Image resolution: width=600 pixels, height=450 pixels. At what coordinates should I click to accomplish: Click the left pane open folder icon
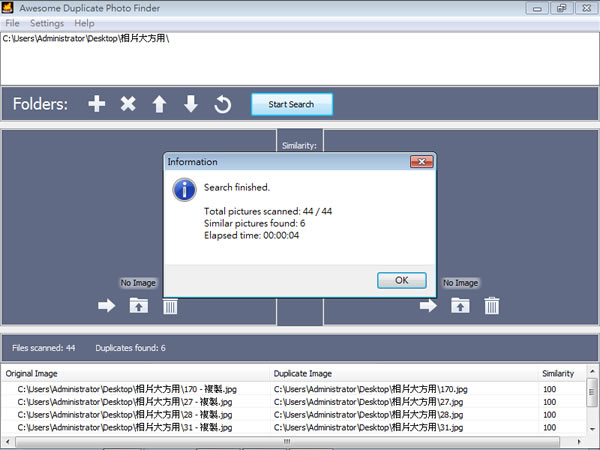point(139,306)
